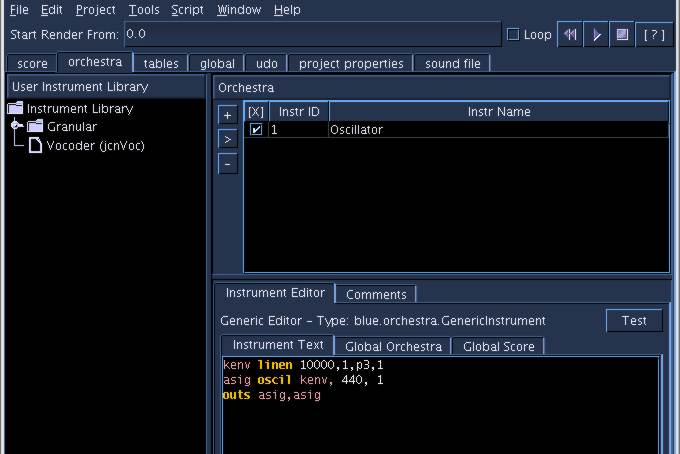
Task: Click the rewind playback icon
Action: pos(570,35)
